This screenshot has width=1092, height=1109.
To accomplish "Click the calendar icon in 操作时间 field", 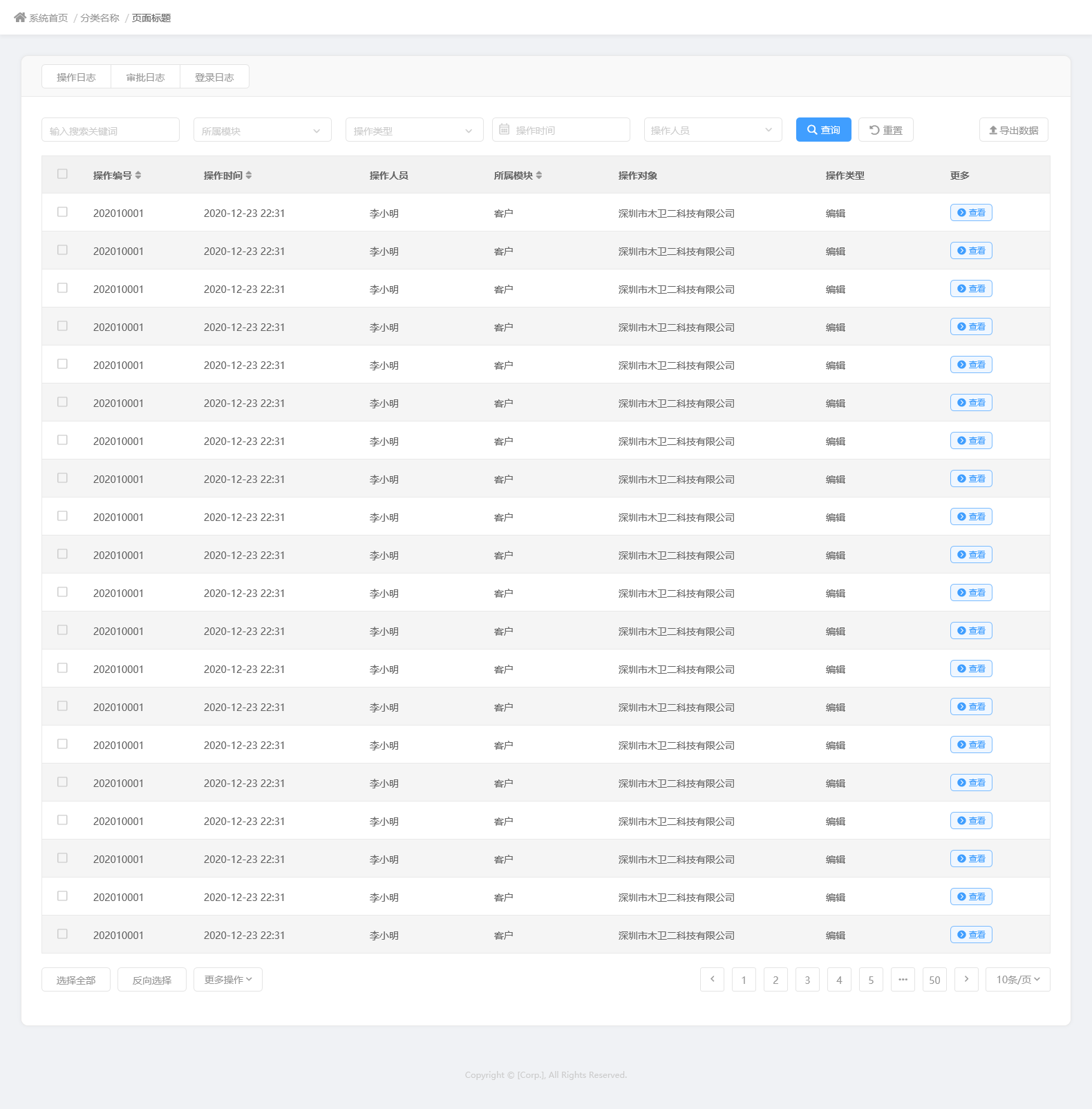I will point(505,129).
